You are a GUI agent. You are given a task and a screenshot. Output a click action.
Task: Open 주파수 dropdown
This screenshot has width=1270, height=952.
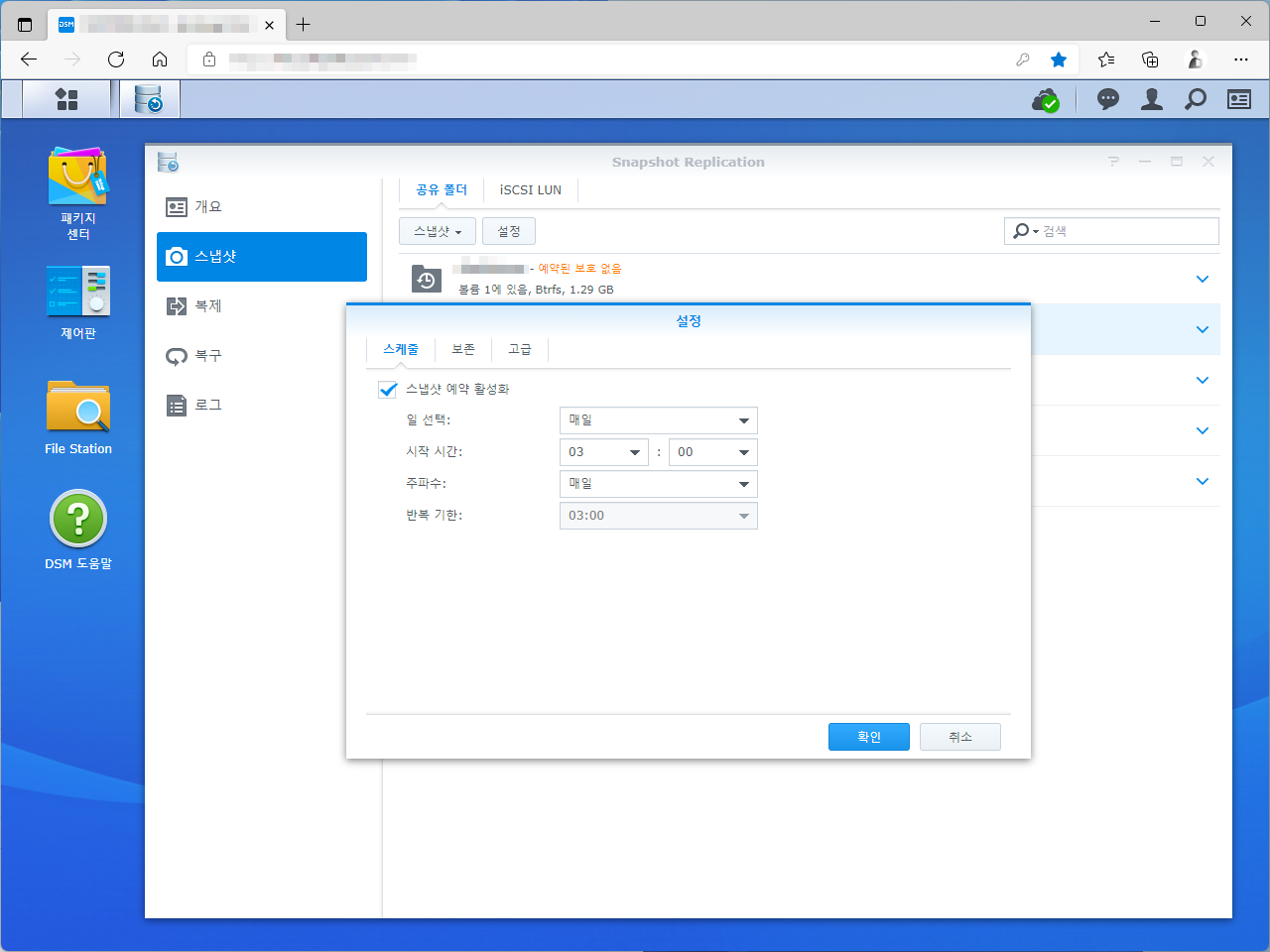click(x=659, y=484)
